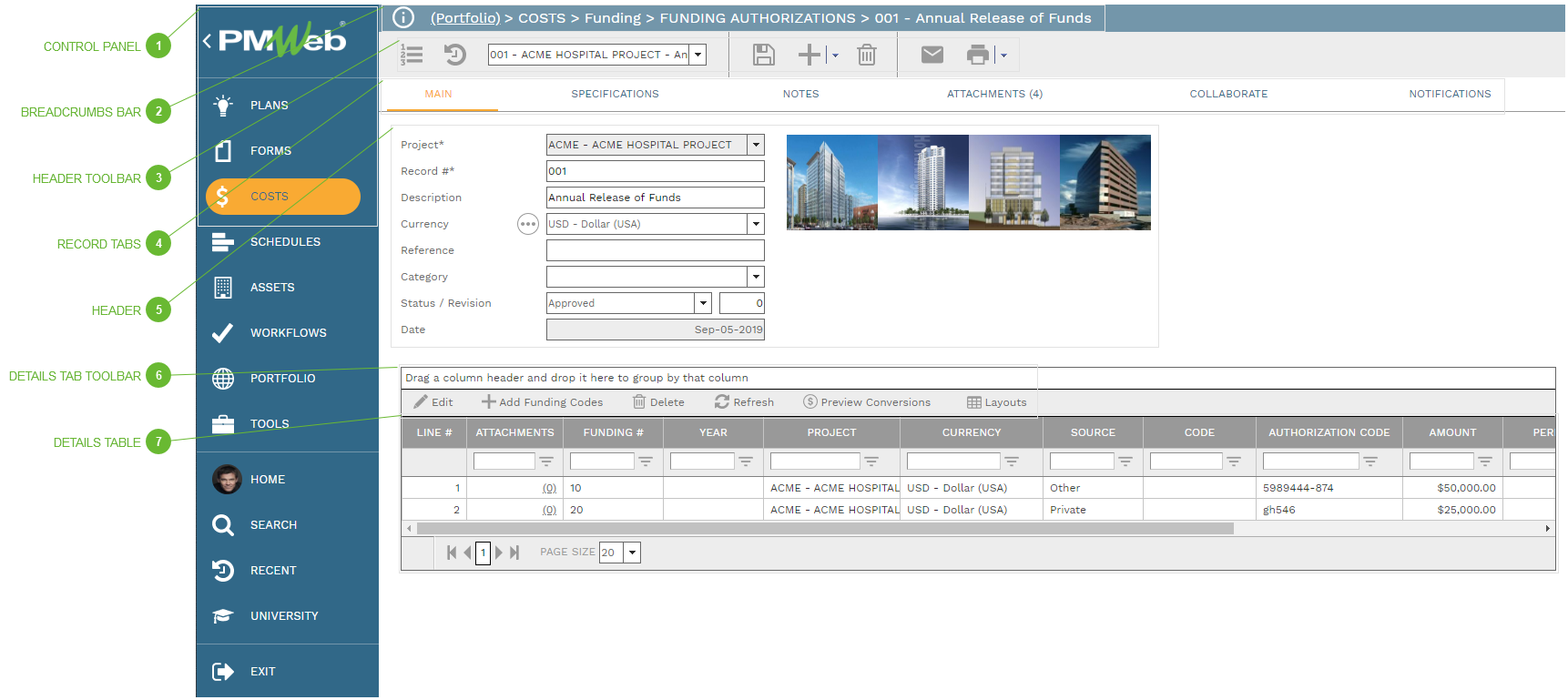Delete record using trash can icon

[x=867, y=55]
